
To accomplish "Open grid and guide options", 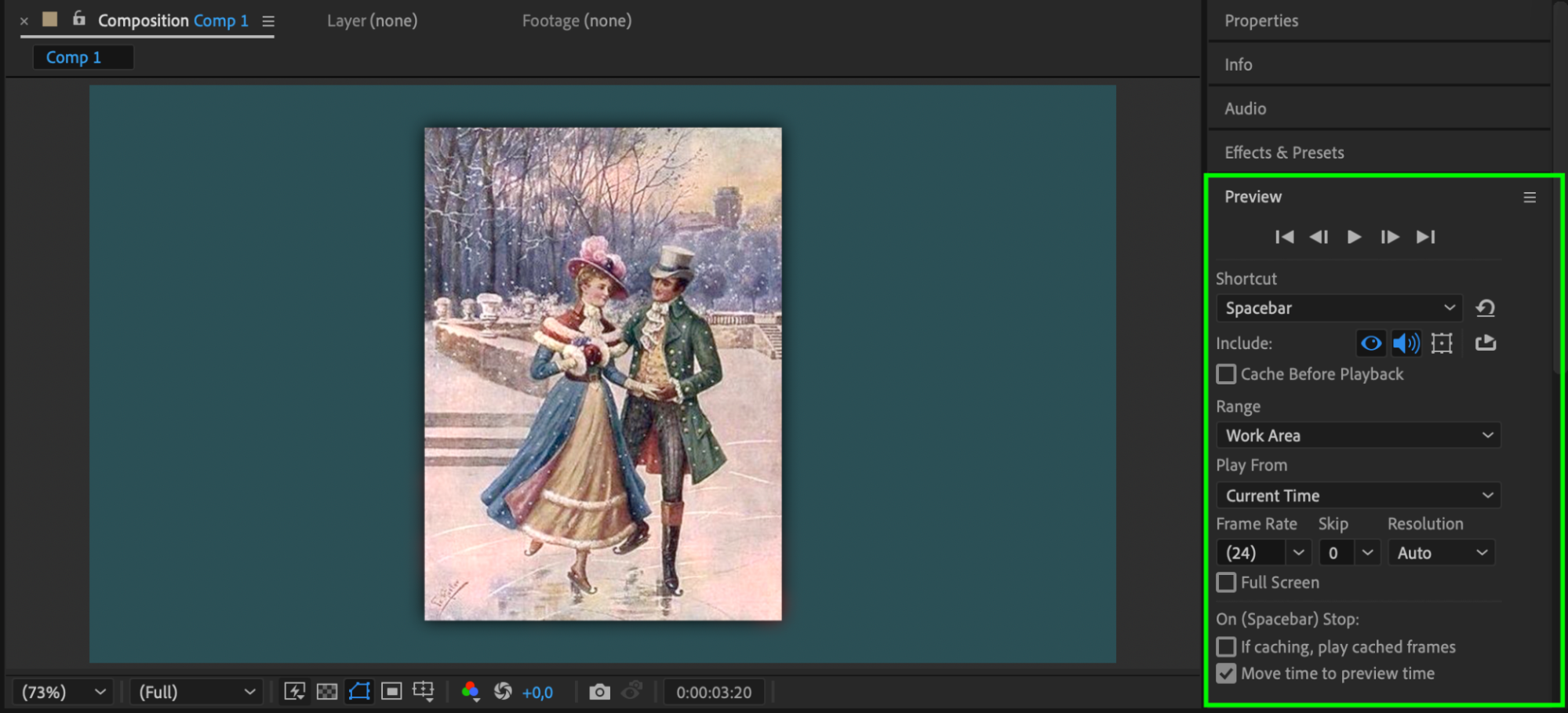I will click(x=424, y=692).
